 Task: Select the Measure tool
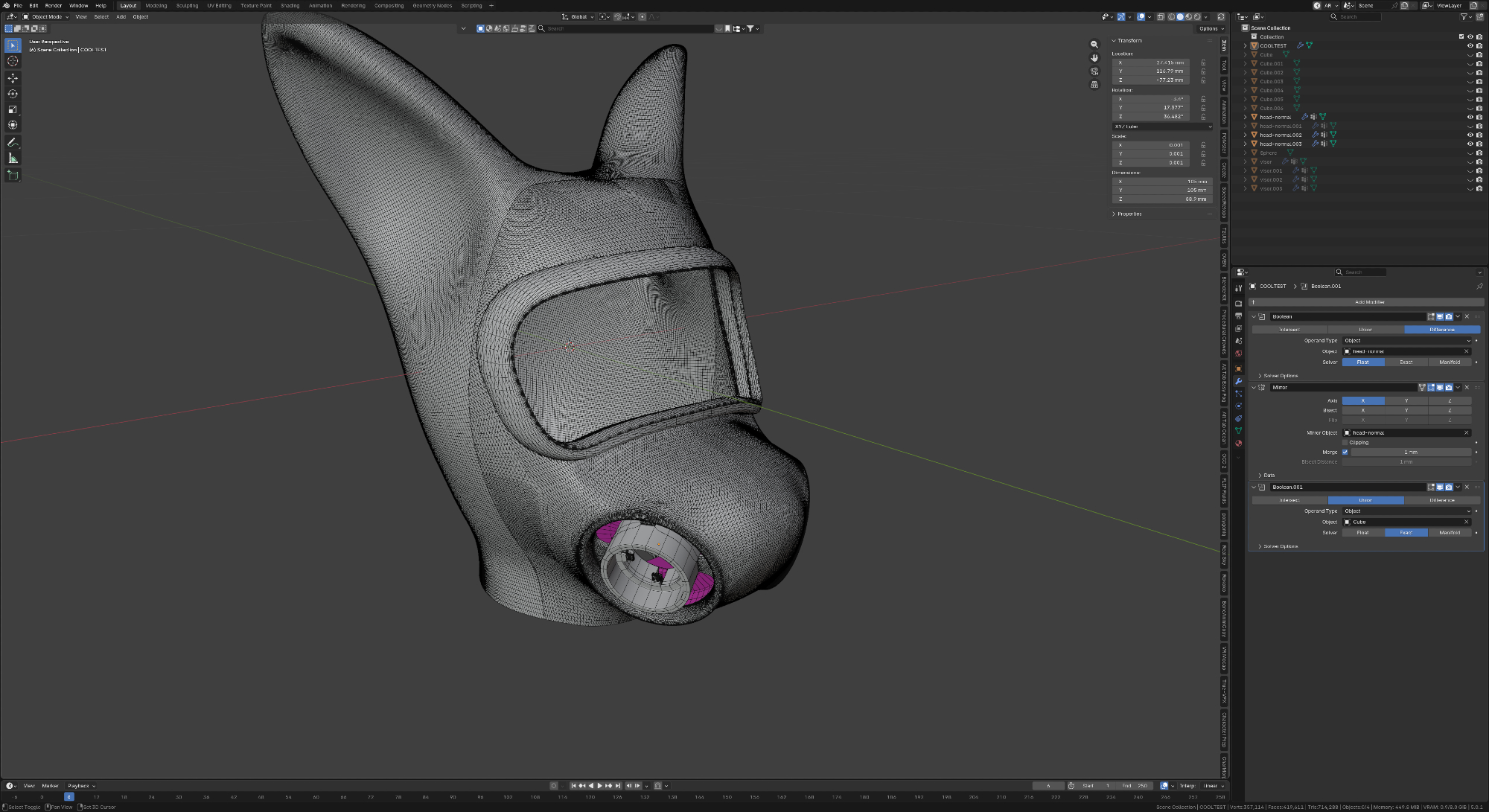tap(13, 159)
